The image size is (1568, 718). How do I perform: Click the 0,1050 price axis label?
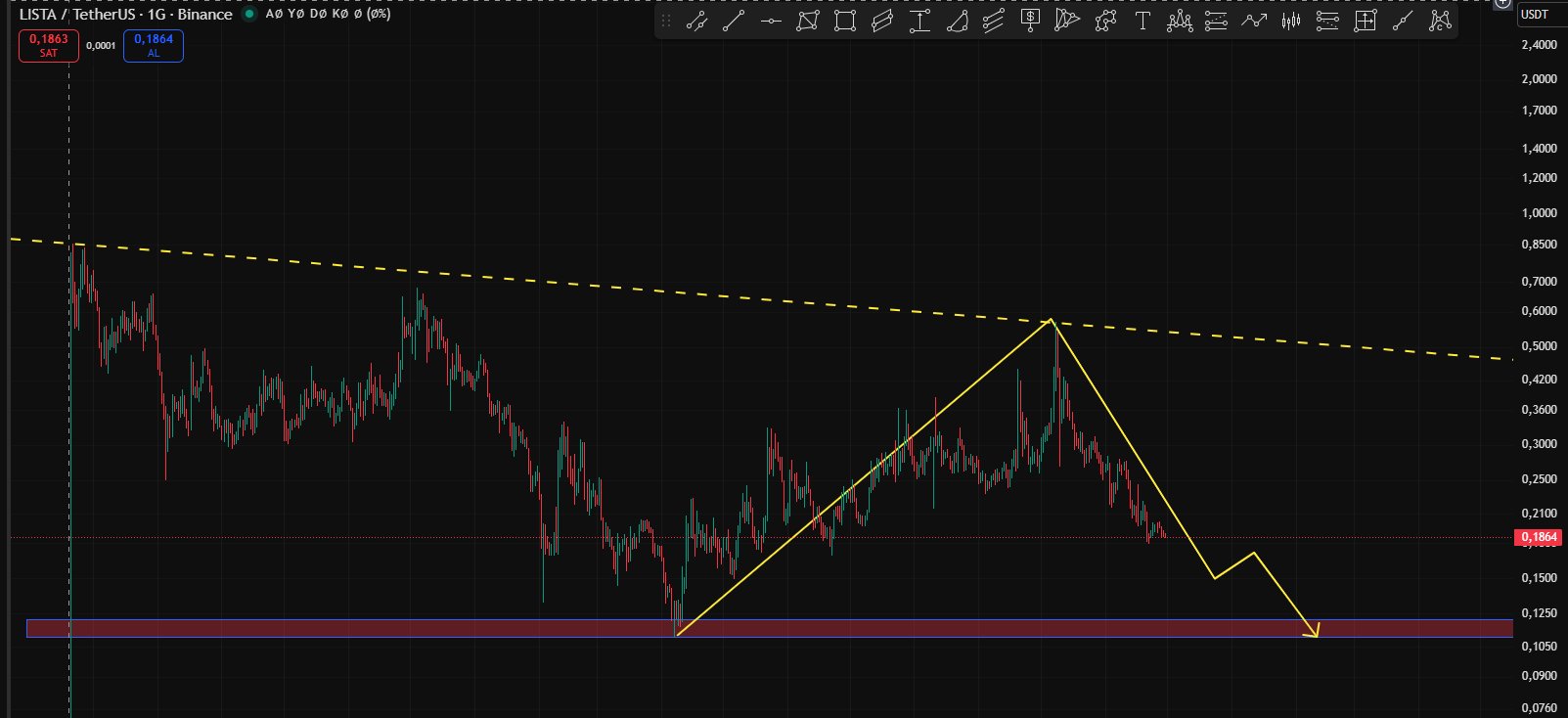[1540, 647]
